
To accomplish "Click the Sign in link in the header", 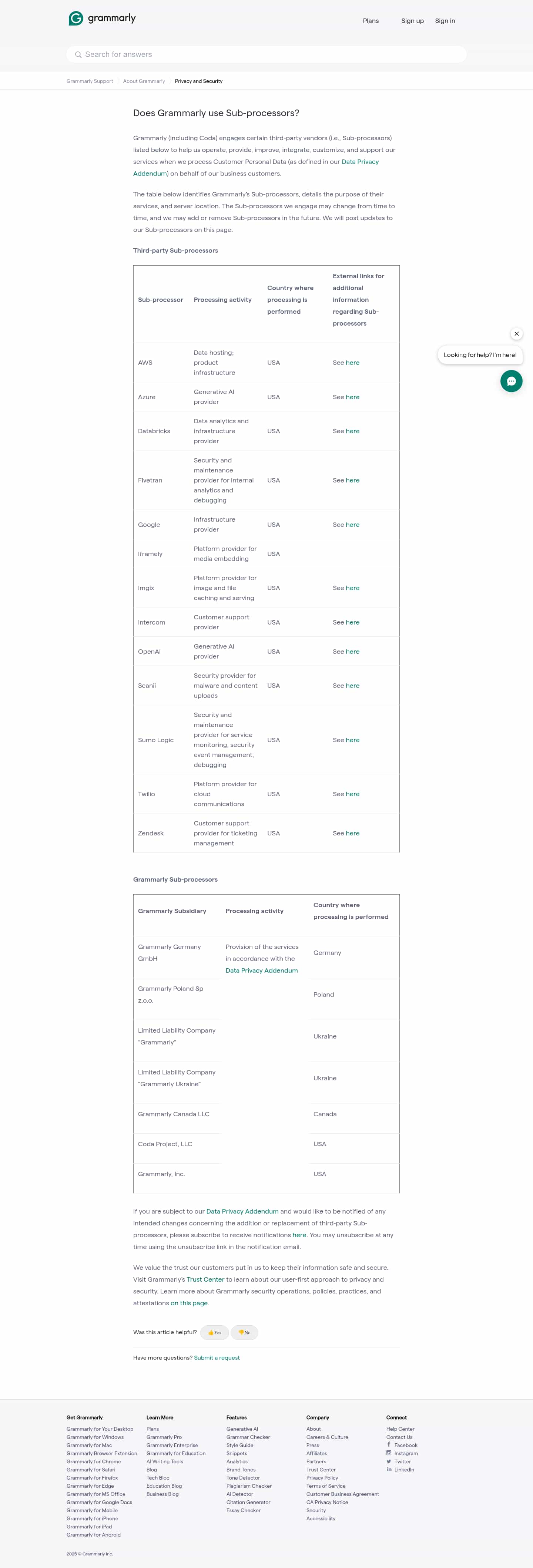I will (x=445, y=21).
